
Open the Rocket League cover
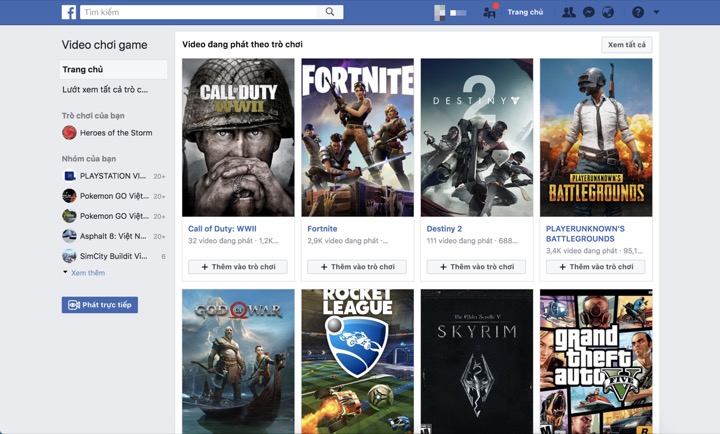point(357,361)
